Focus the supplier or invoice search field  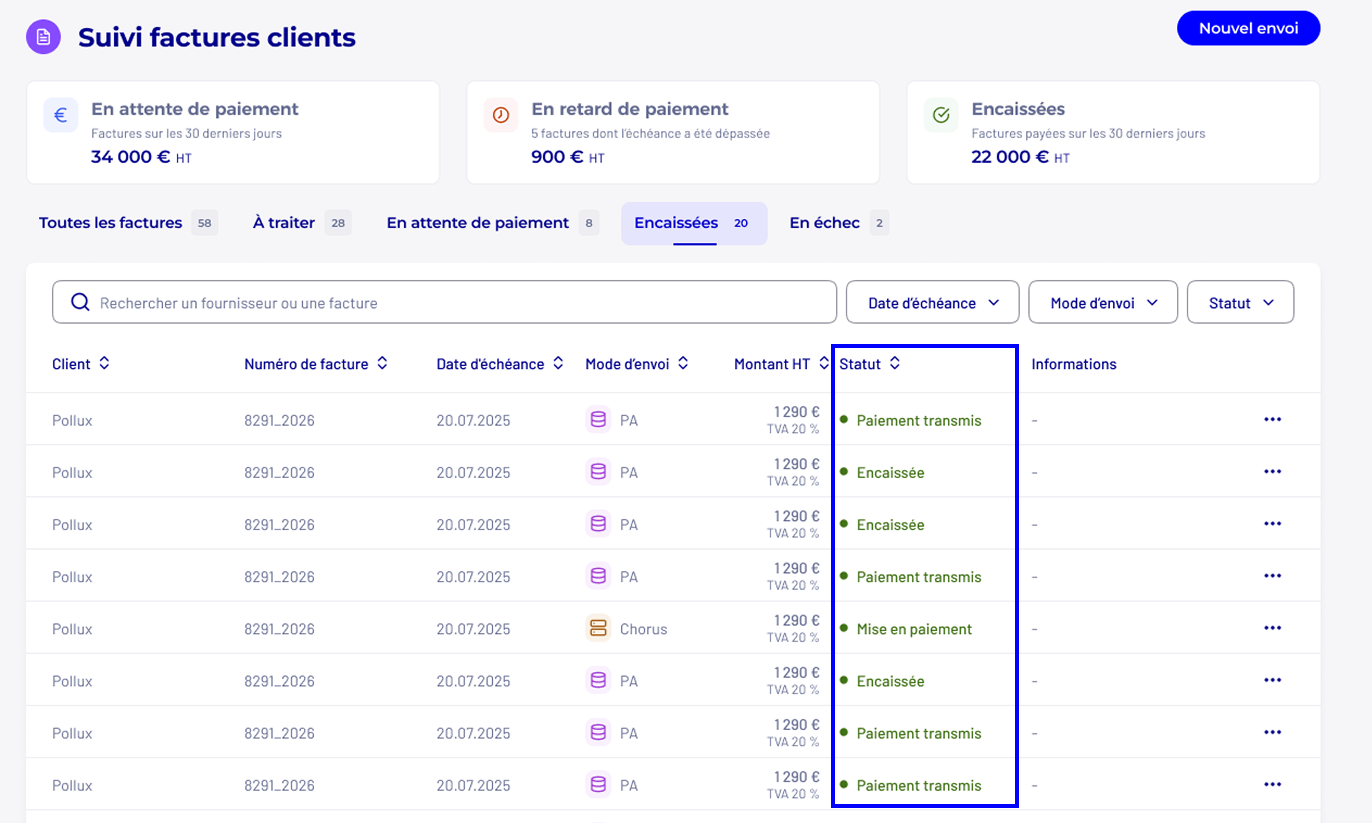point(444,302)
